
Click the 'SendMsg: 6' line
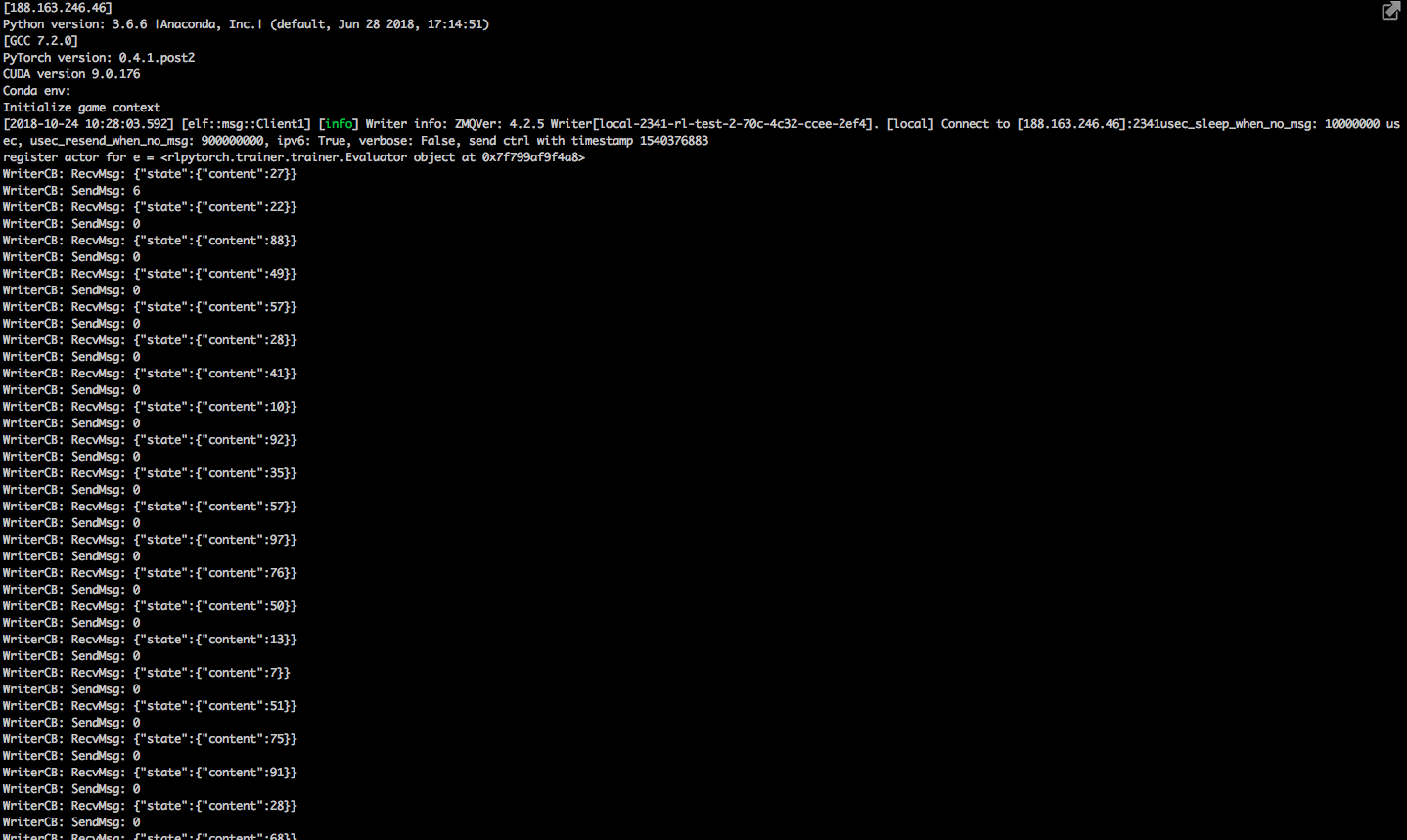coord(71,191)
